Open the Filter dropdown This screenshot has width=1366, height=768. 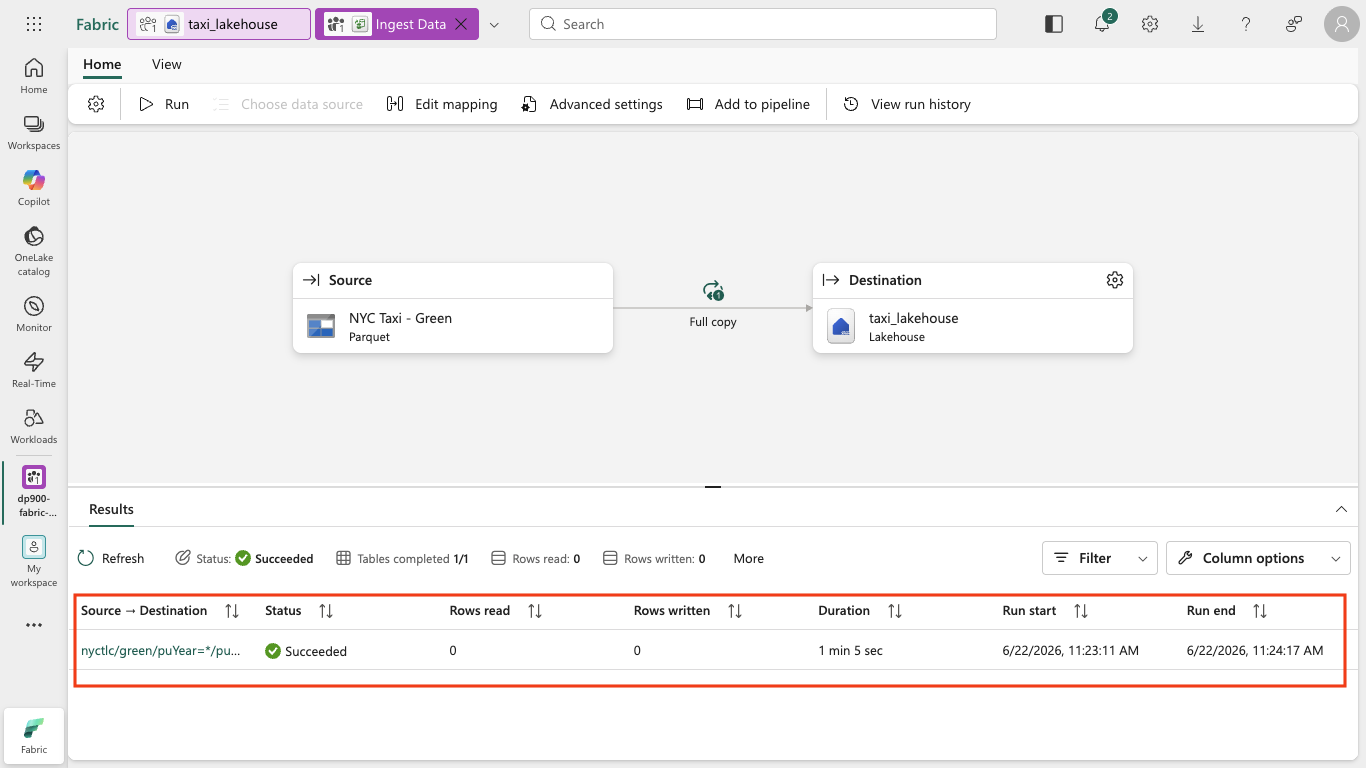[1100, 558]
